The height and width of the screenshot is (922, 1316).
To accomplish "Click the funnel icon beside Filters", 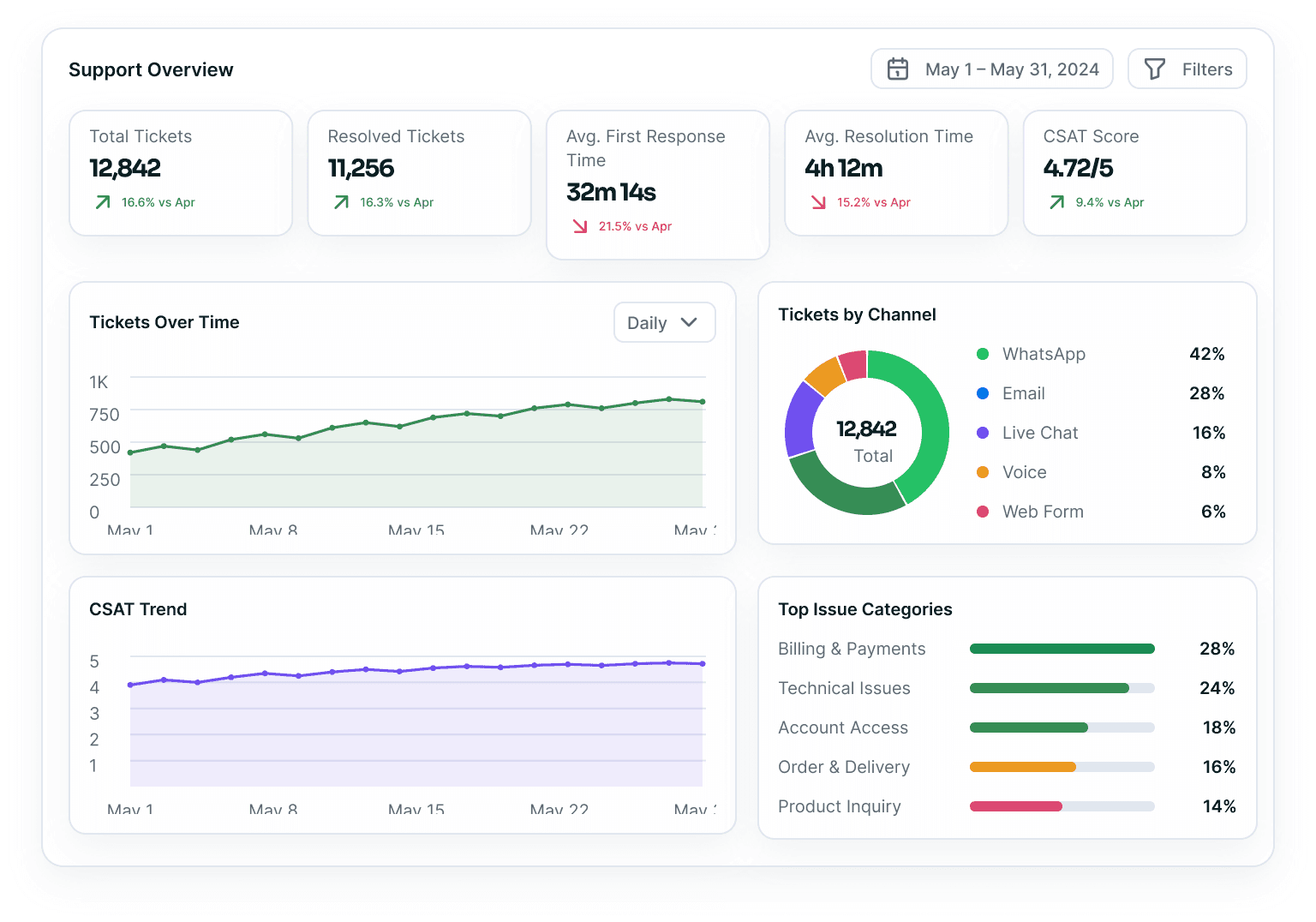I will pos(1154,69).
